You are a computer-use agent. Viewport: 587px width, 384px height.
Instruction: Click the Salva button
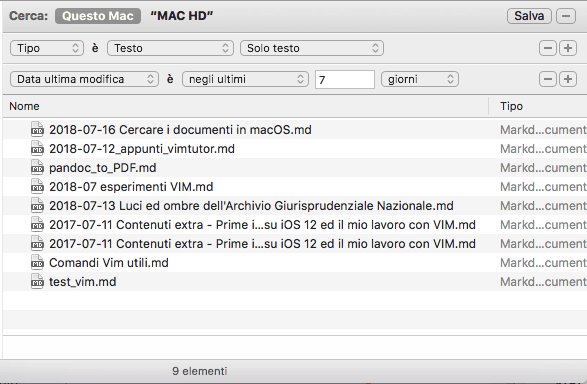529,16
